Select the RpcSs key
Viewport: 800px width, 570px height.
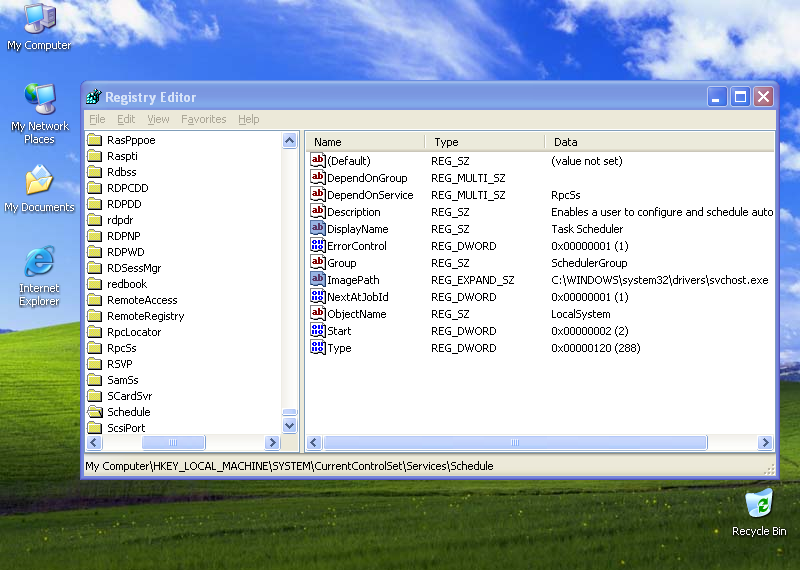121,348
